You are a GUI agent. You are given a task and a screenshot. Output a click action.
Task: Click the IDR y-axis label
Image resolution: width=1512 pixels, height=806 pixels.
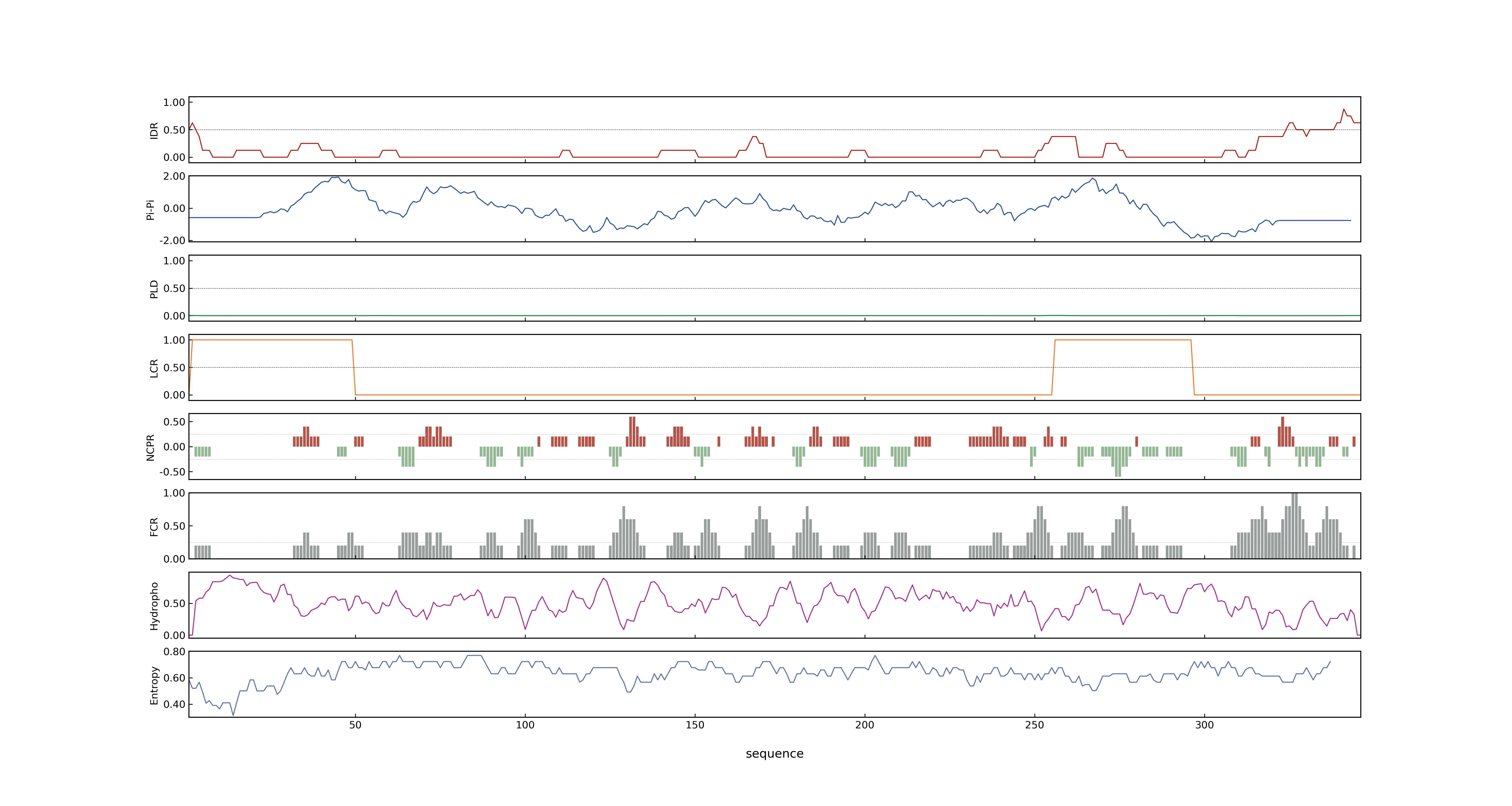point(154,130)
